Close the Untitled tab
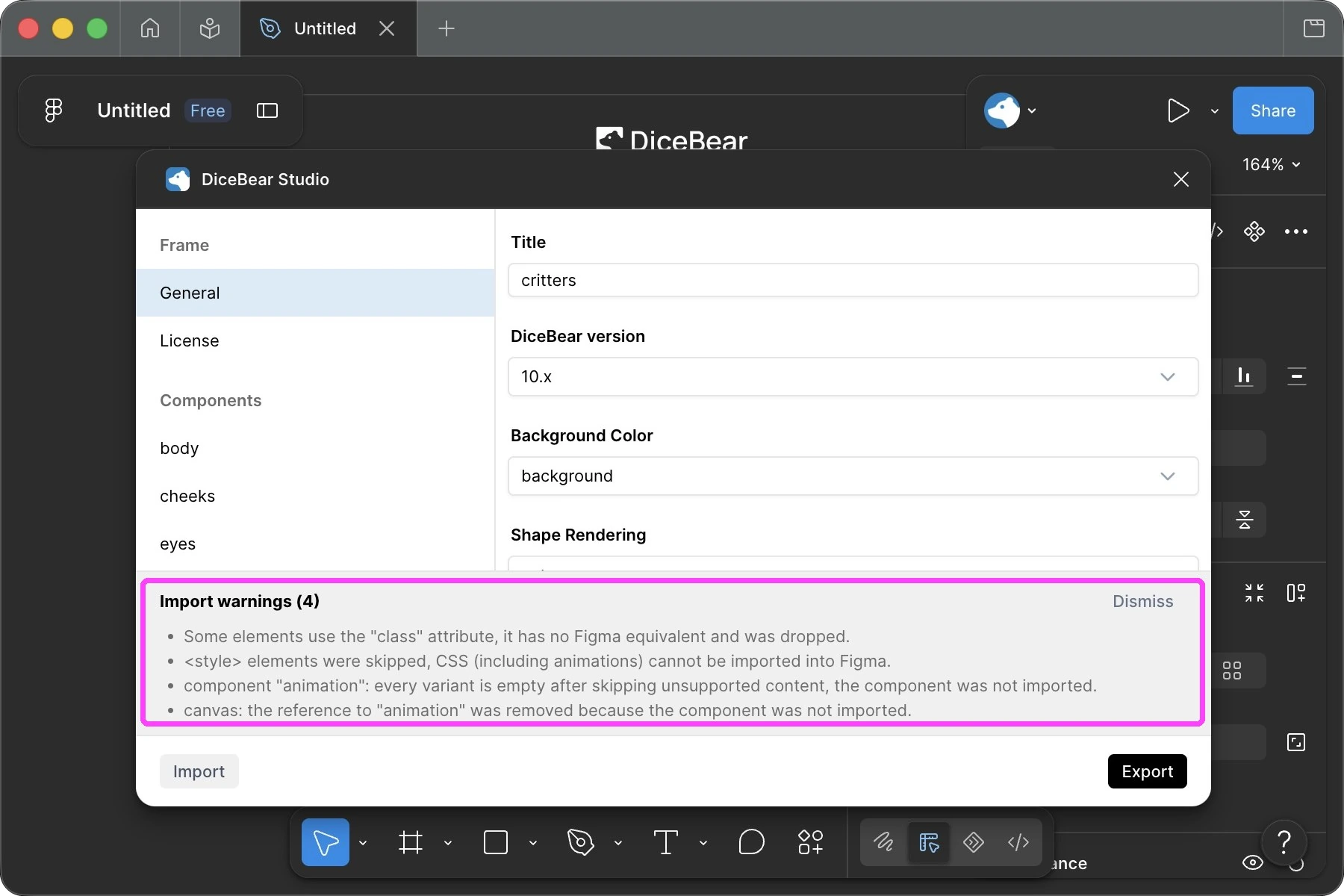The width and height of the screenshot is (1344, 896). pyautogui.click(x=387, y=28)
